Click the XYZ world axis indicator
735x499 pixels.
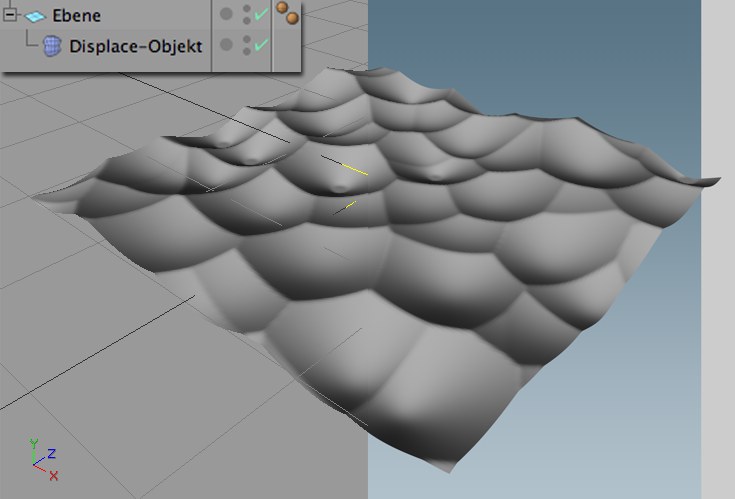tap(43, 460)
